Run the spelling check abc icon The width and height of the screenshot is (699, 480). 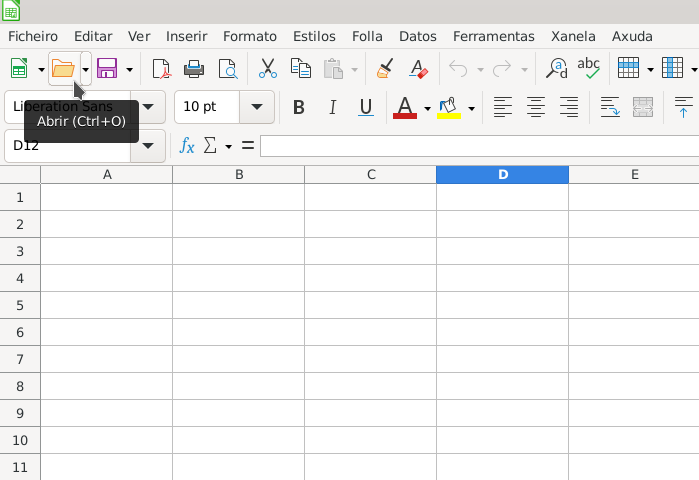(589, 69)
